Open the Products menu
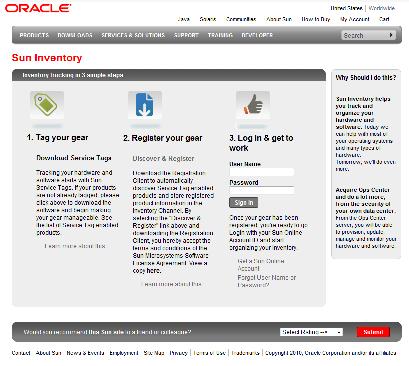The image size is (409, 366). (34, 35)
